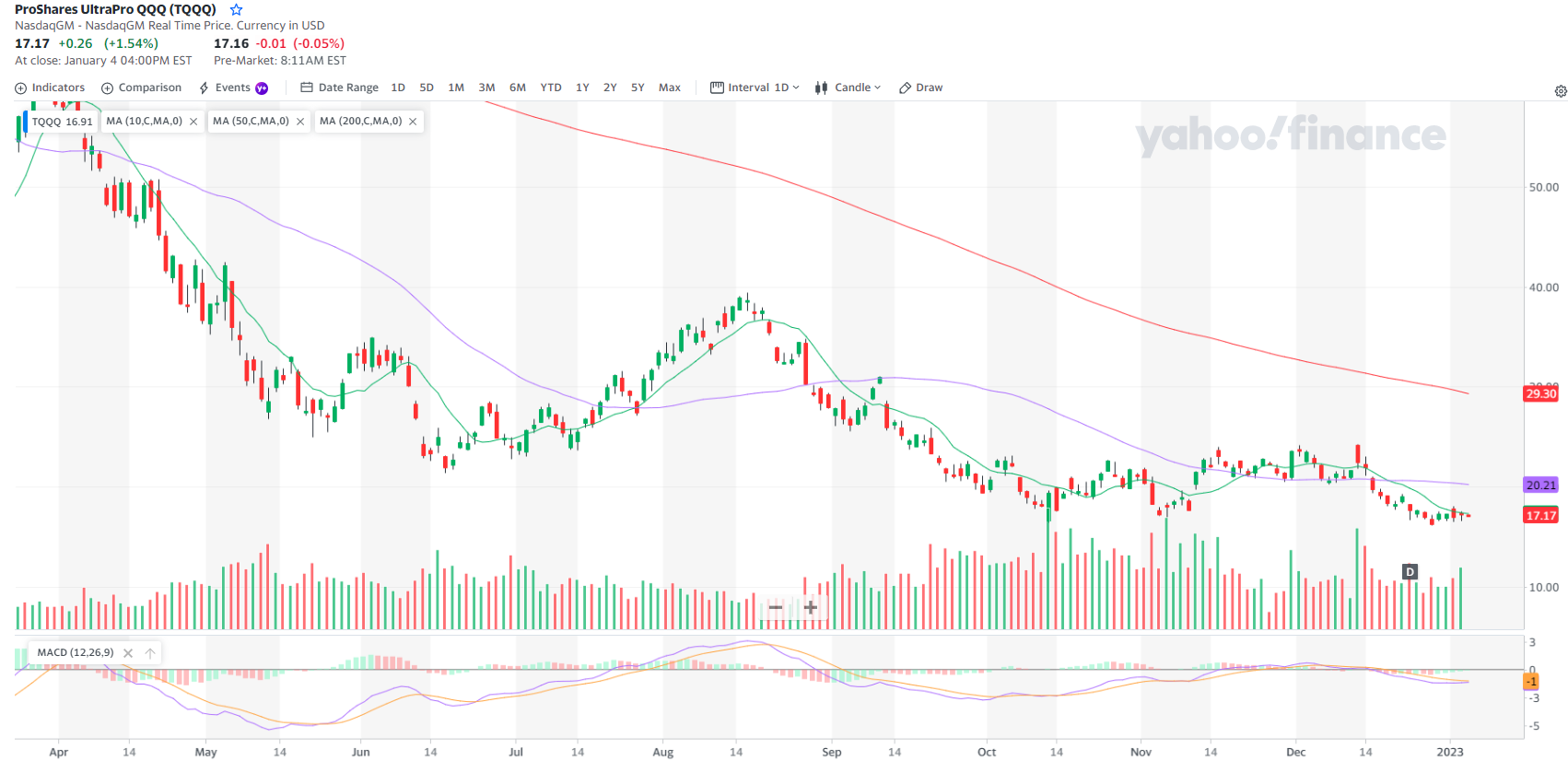This screenshot has height=761, width=1568.
Task: Click the Comparison plus-circle icon
Action: click(x=107, y=88)
